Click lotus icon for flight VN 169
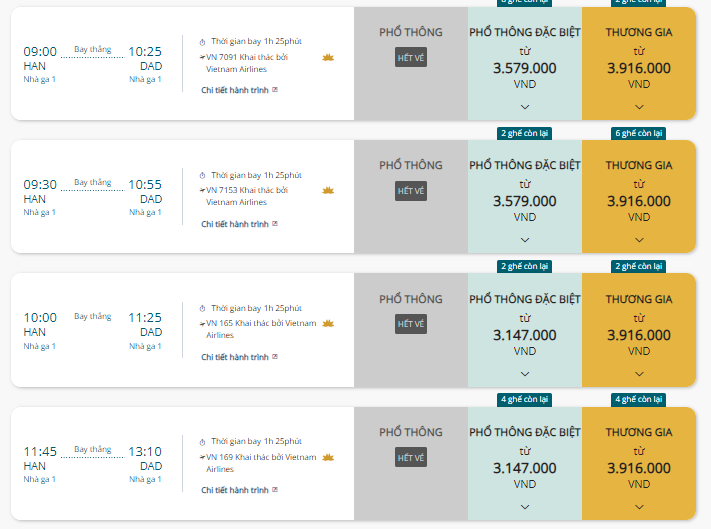 coord(328,457)
